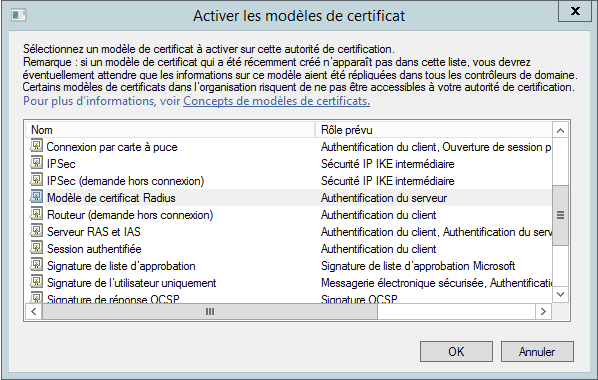Click the IPSec certificate template icon
598x380 pixels.
(36, 163)
